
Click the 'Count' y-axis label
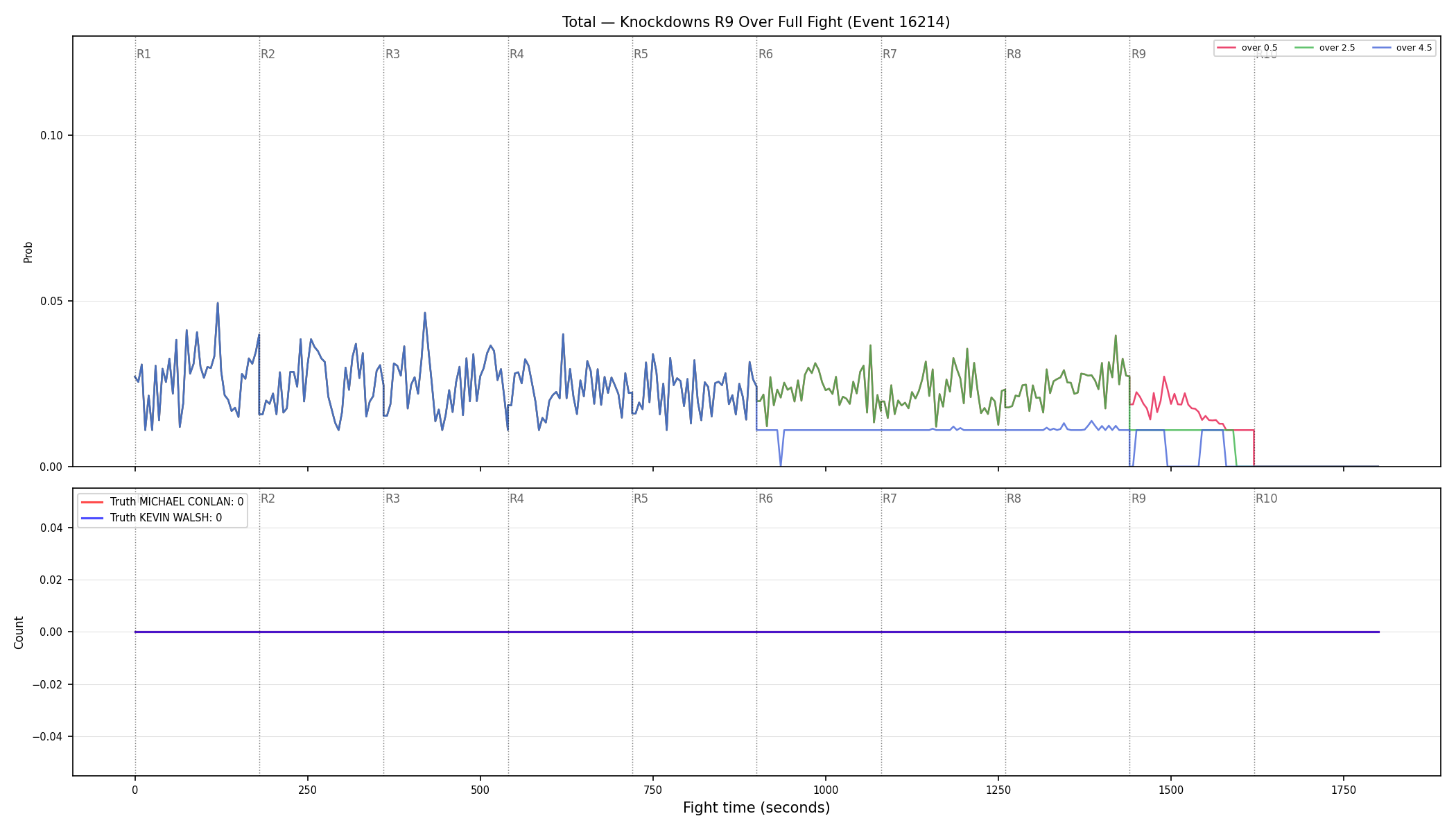(x=19, y=632)
